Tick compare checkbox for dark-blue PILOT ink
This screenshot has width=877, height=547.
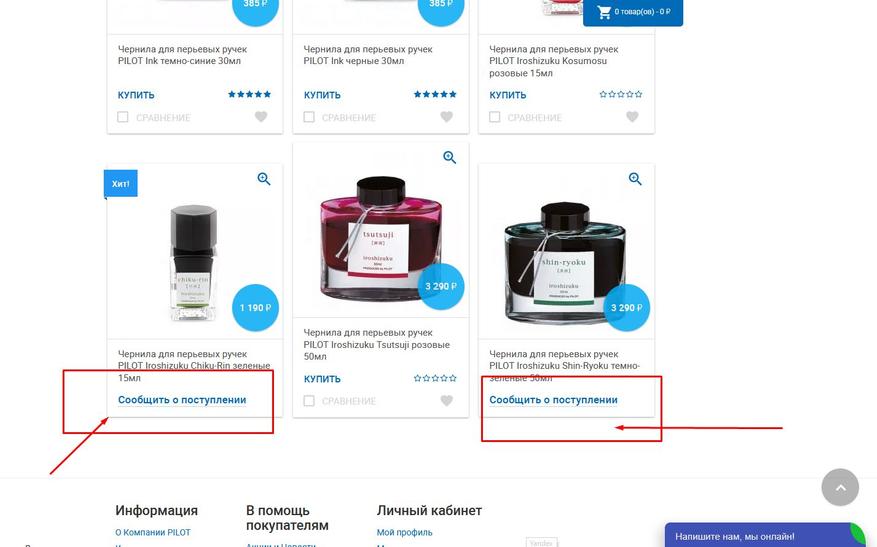(122, 117)
